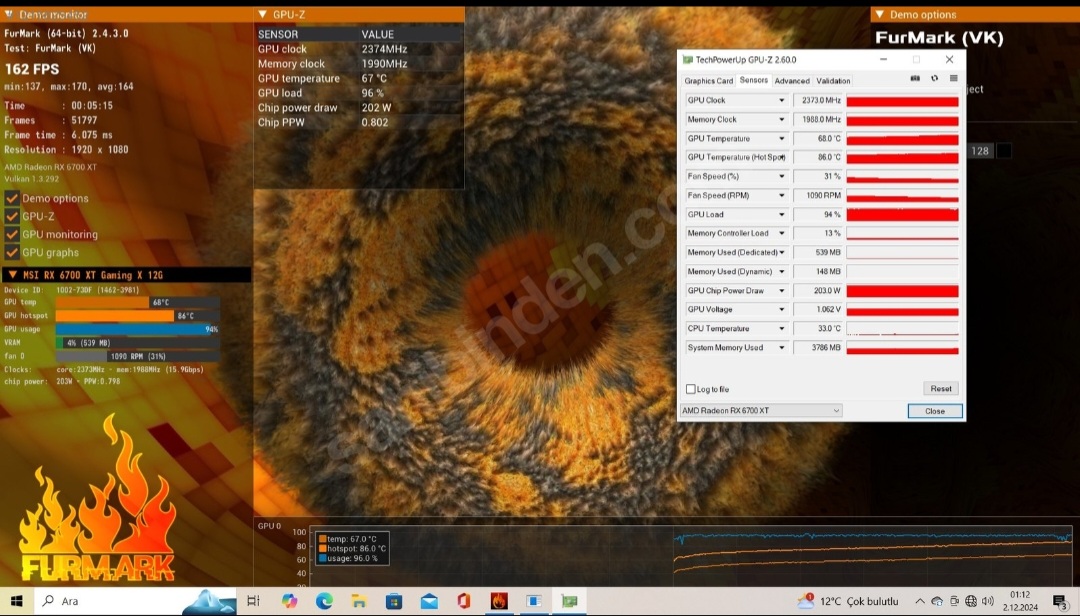Viewport: 1080px width, 616px height.
Task: Open File Explorer from the taskbar
Action: 359,601
